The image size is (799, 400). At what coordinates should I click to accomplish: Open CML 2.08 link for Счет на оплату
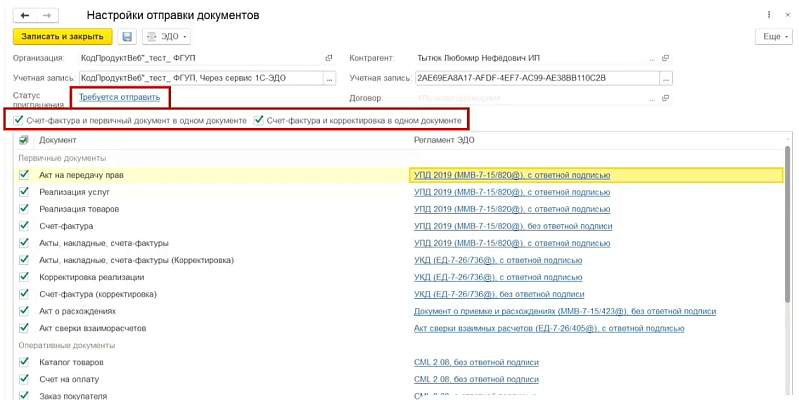(x=476, y=379)
